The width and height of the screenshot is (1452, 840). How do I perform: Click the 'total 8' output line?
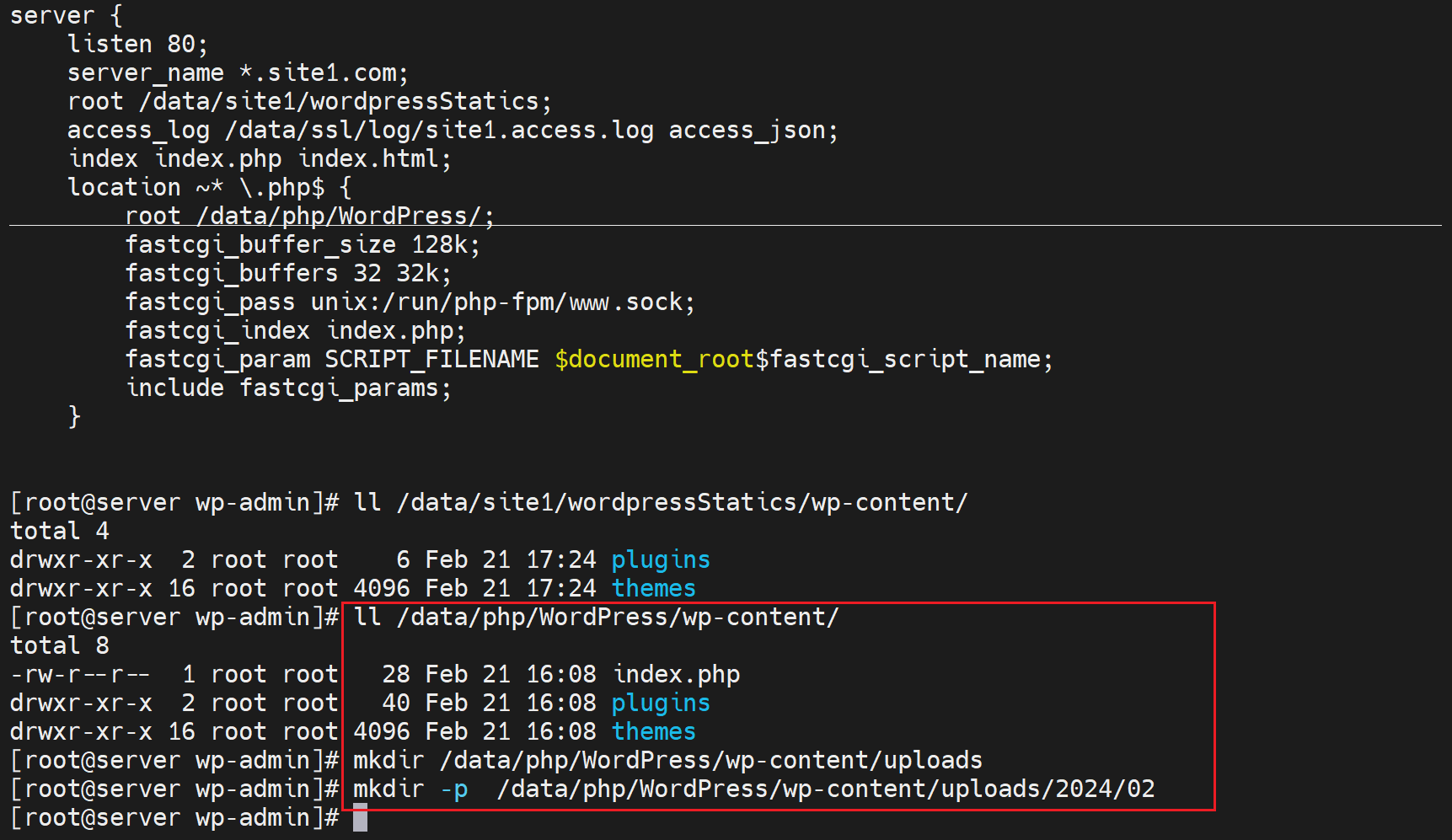pos(59,646)
